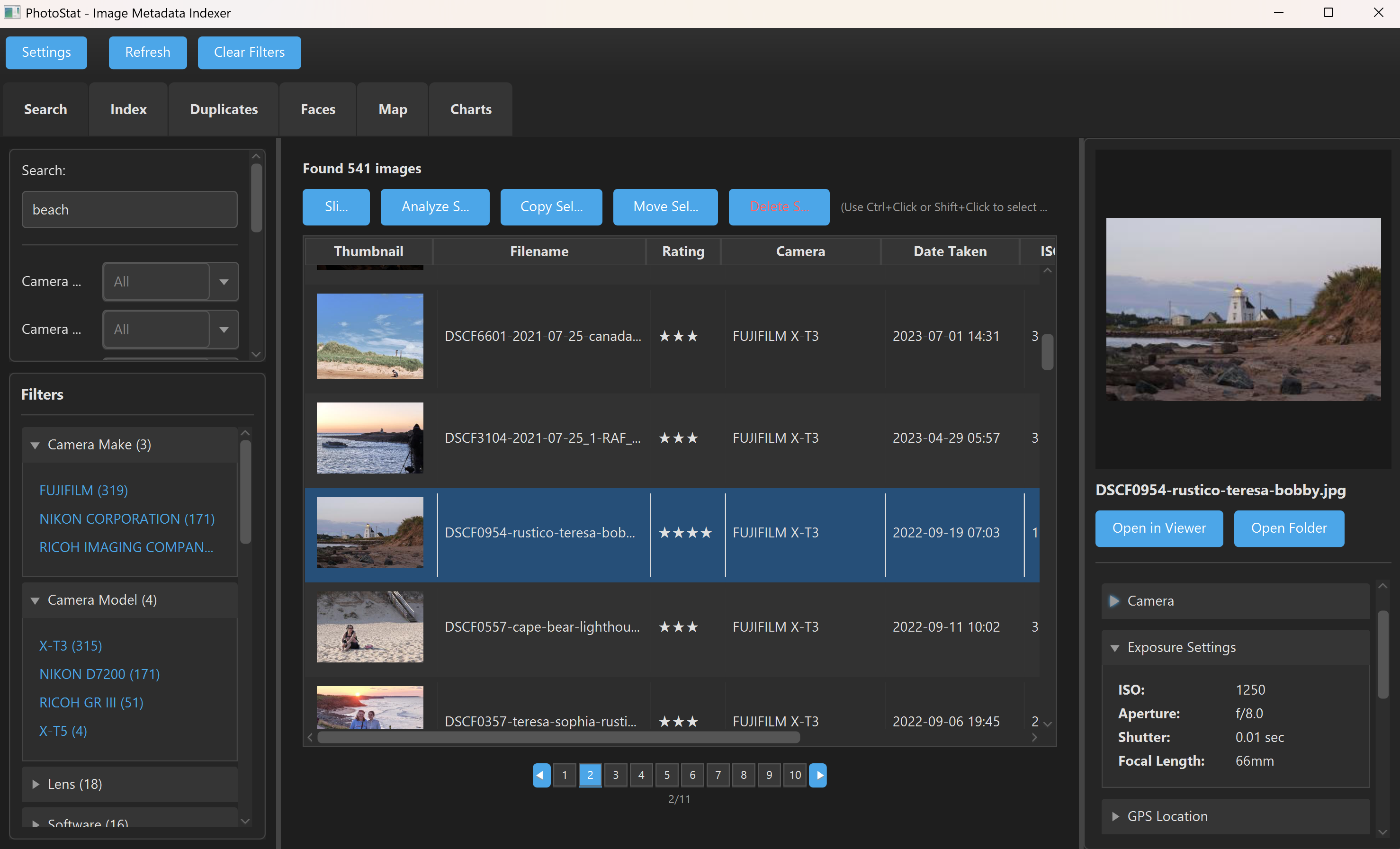Go to next results page arrow

817,775
